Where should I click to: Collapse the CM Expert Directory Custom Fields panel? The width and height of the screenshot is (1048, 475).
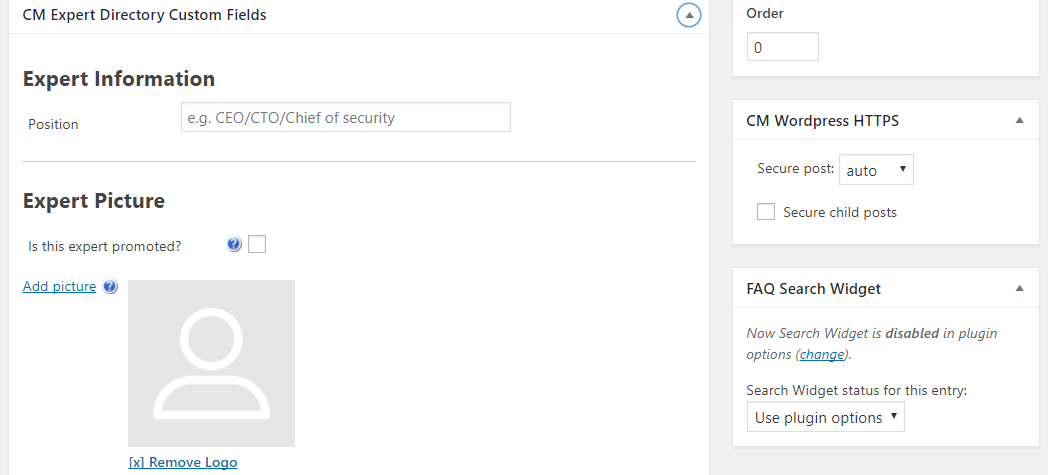[x=688, y=15]
